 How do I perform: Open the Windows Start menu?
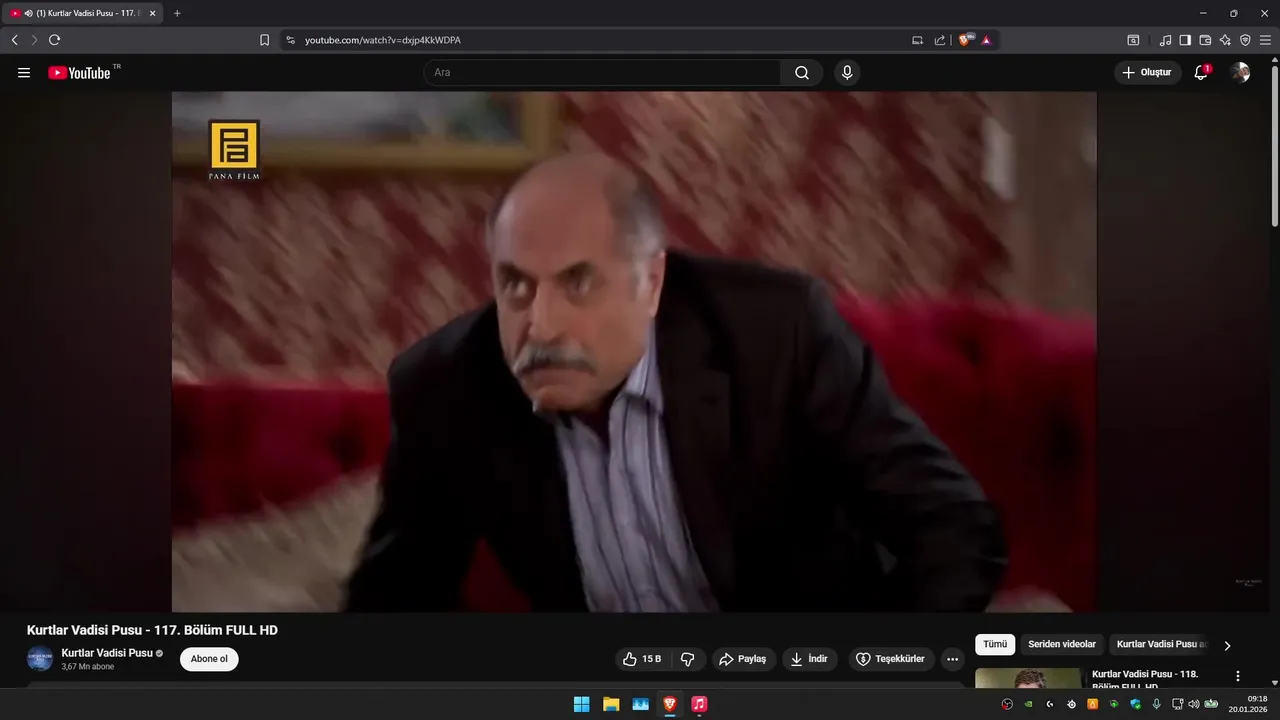pyautogui.click(x=581, y=704)
